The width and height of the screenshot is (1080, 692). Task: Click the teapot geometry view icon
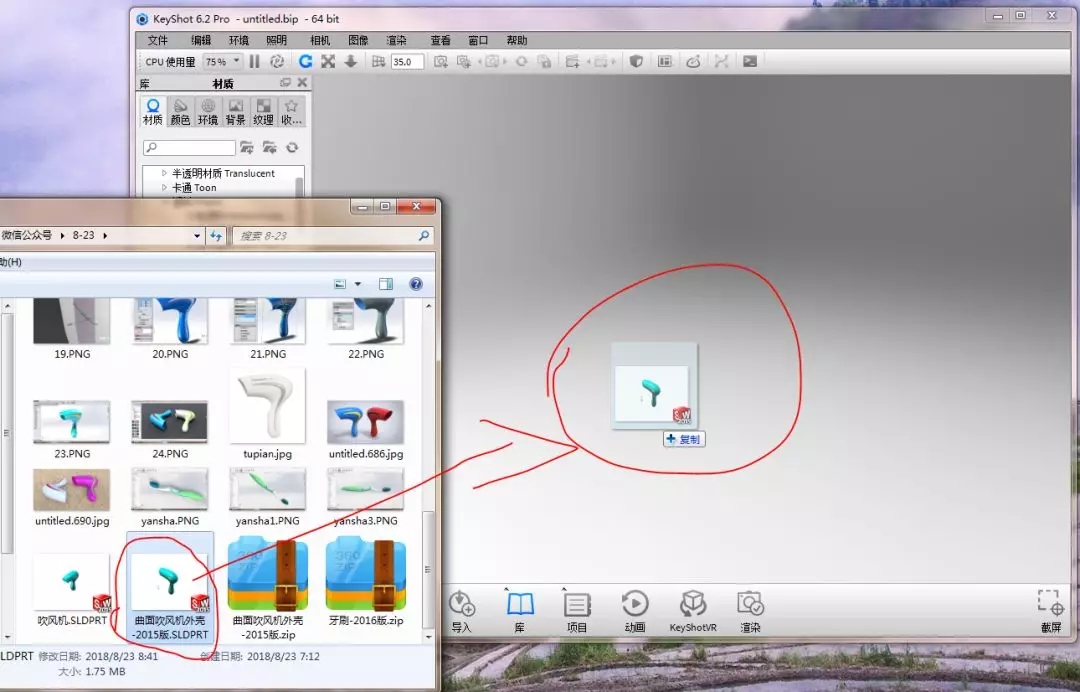coord(693,61)
